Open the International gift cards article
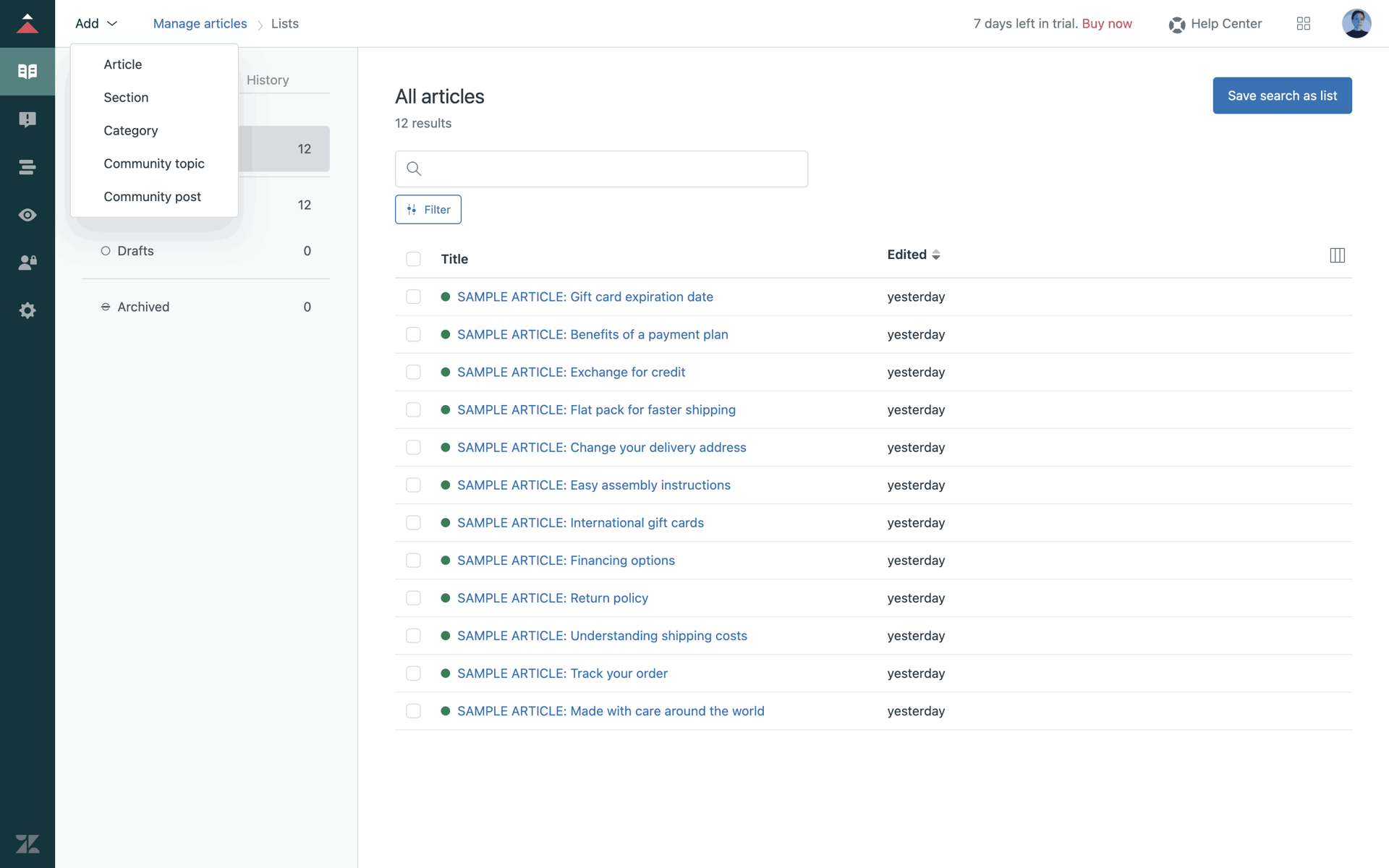Image resolution: width=1389 pixels, height=868 pixels. tap(580, 522)
